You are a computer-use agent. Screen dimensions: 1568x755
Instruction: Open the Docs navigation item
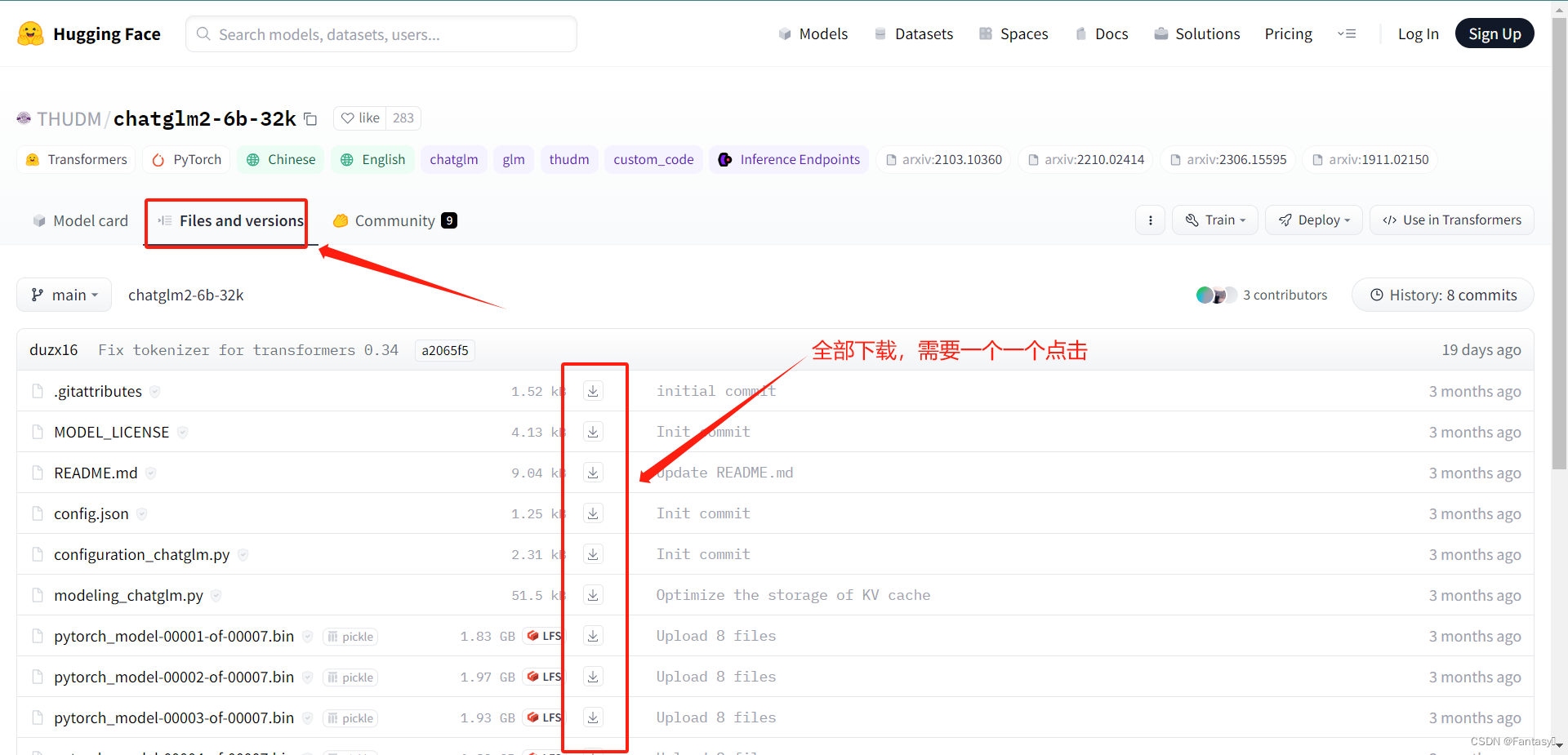coord(1102,33)
